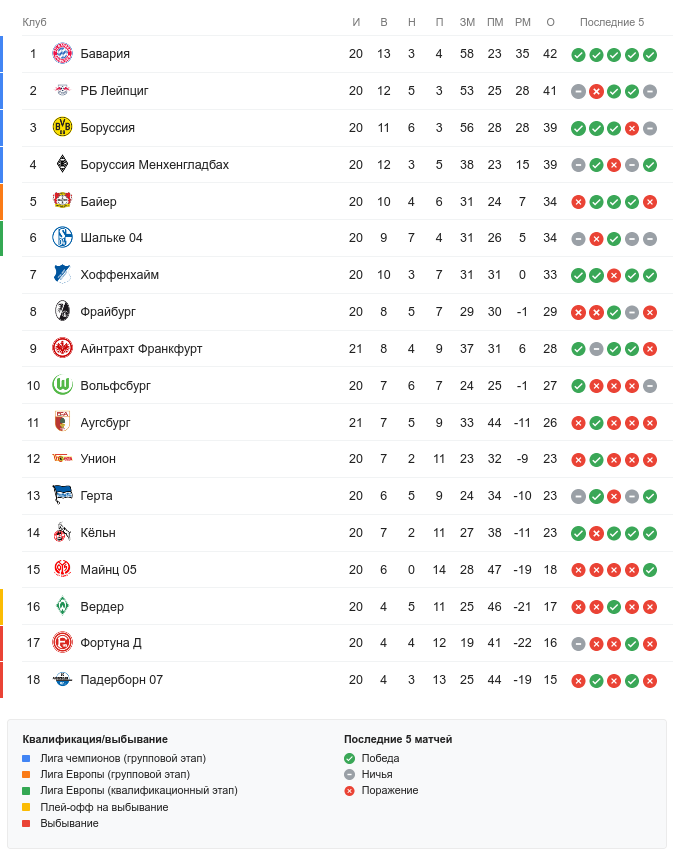
Task: Click the Hertha flag logo
Action: (x=63, y=496)
